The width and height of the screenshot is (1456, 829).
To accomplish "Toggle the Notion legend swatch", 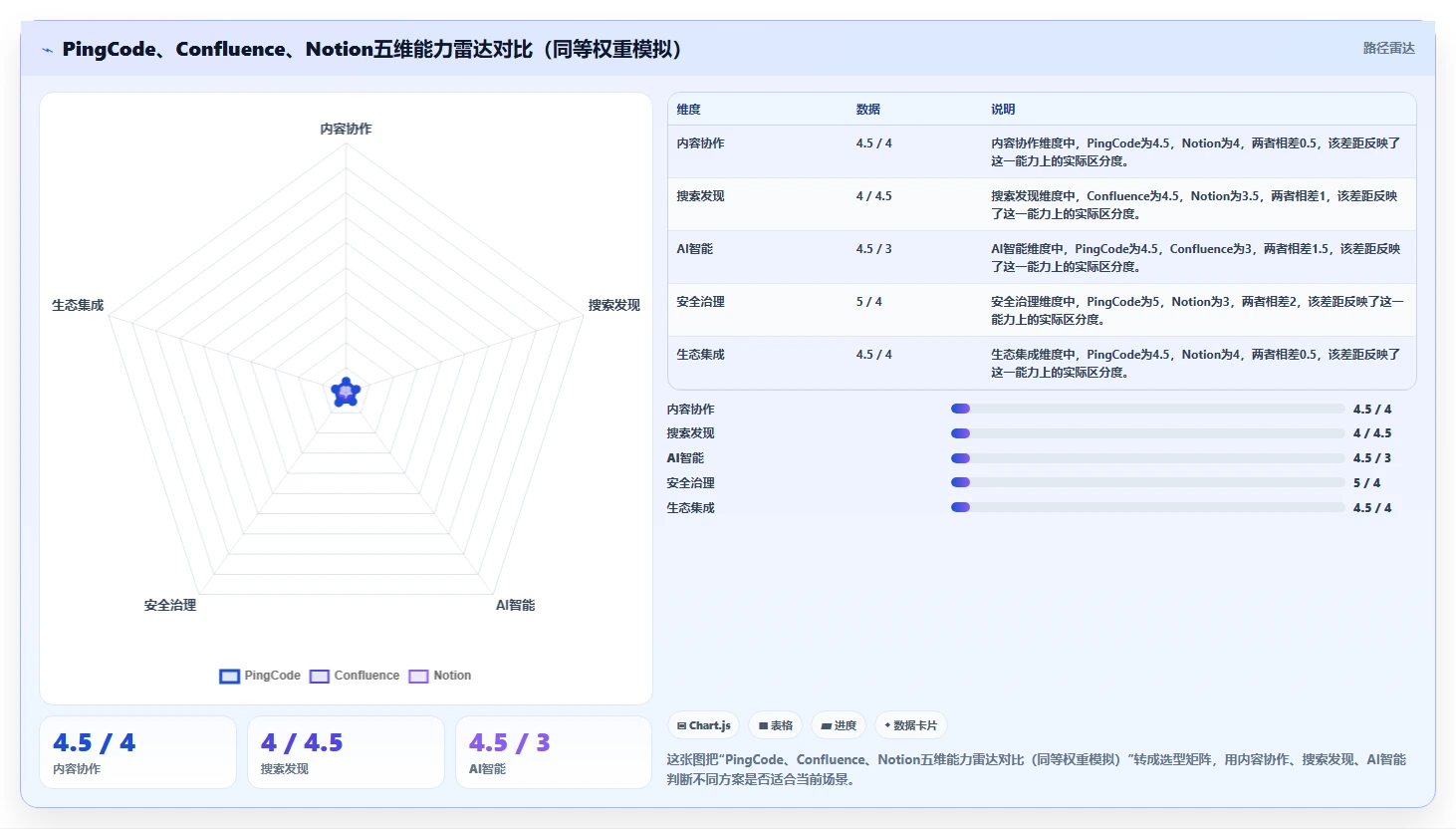I will (418, 676).
